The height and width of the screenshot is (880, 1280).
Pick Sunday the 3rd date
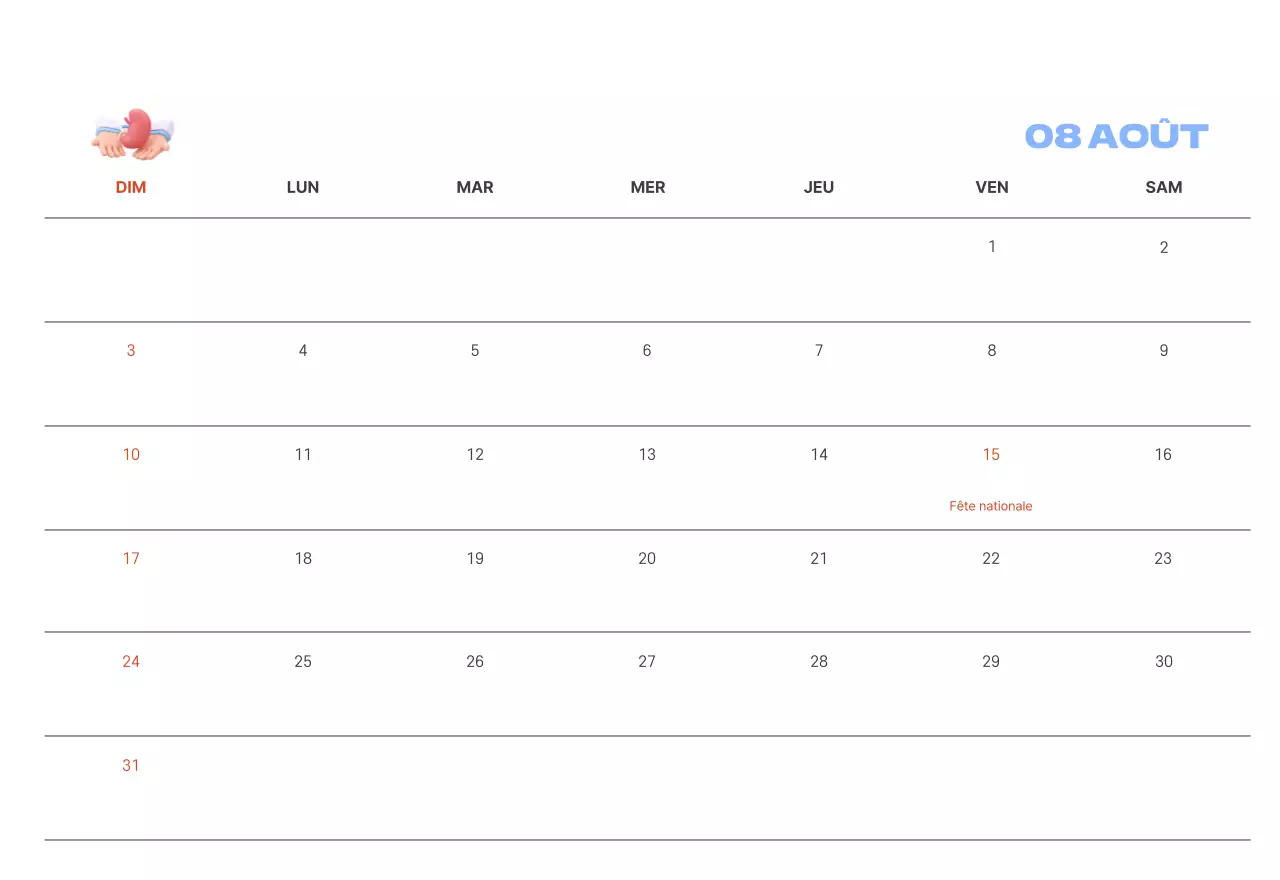coord(131,351)
